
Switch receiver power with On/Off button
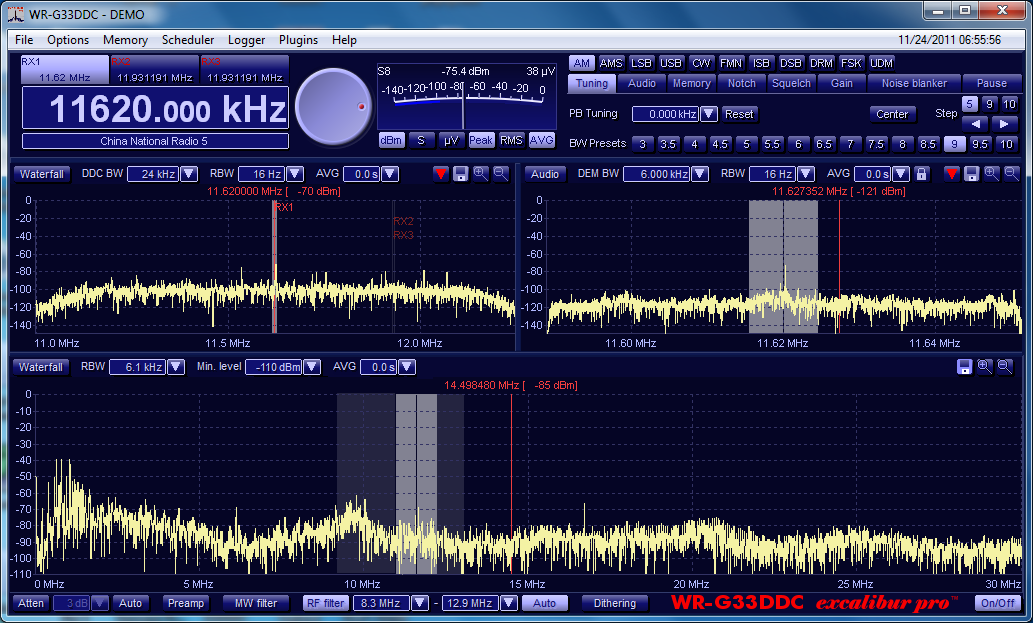point(996,603)
